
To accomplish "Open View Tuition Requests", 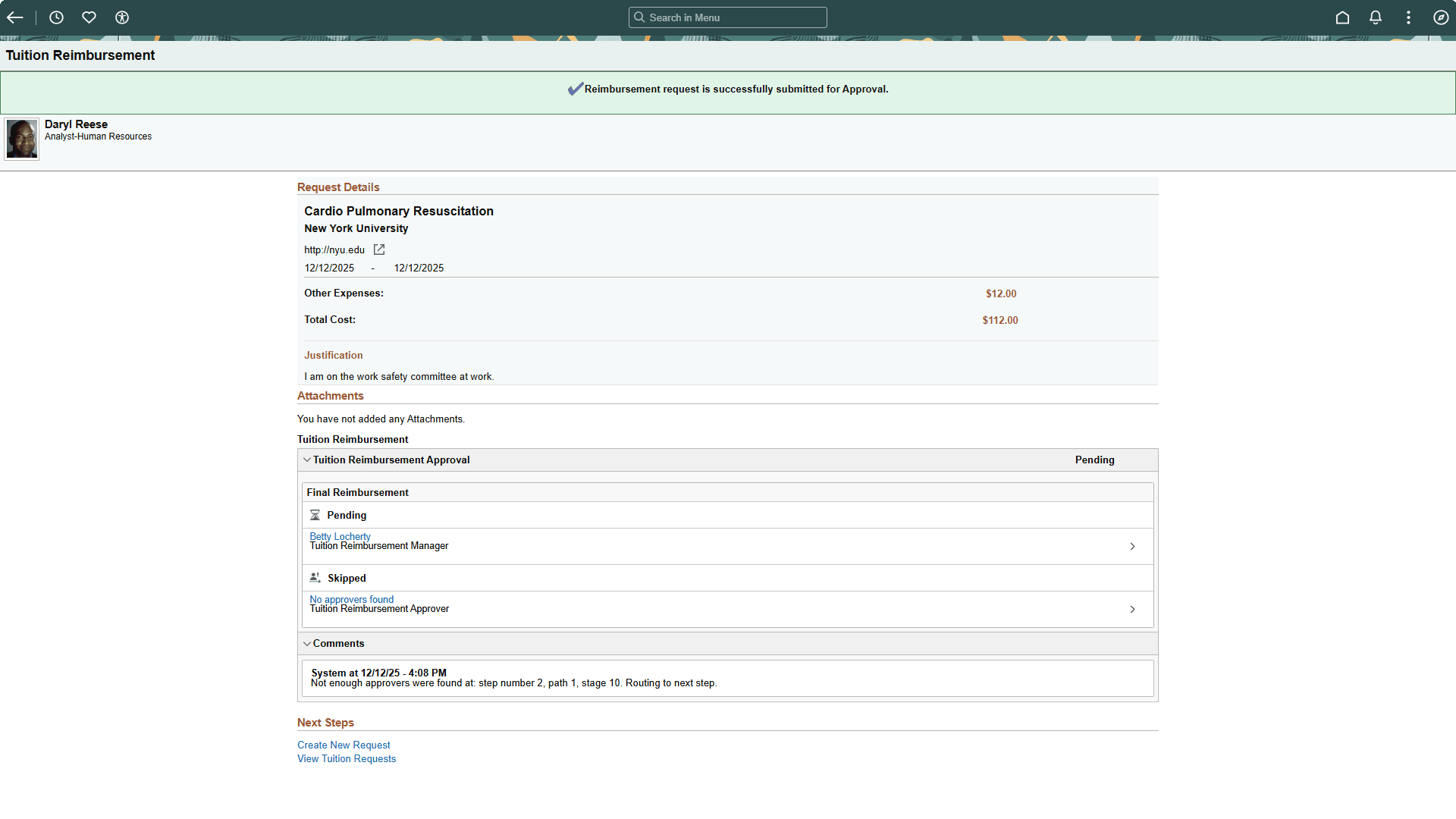I will (x=346, y=758).
